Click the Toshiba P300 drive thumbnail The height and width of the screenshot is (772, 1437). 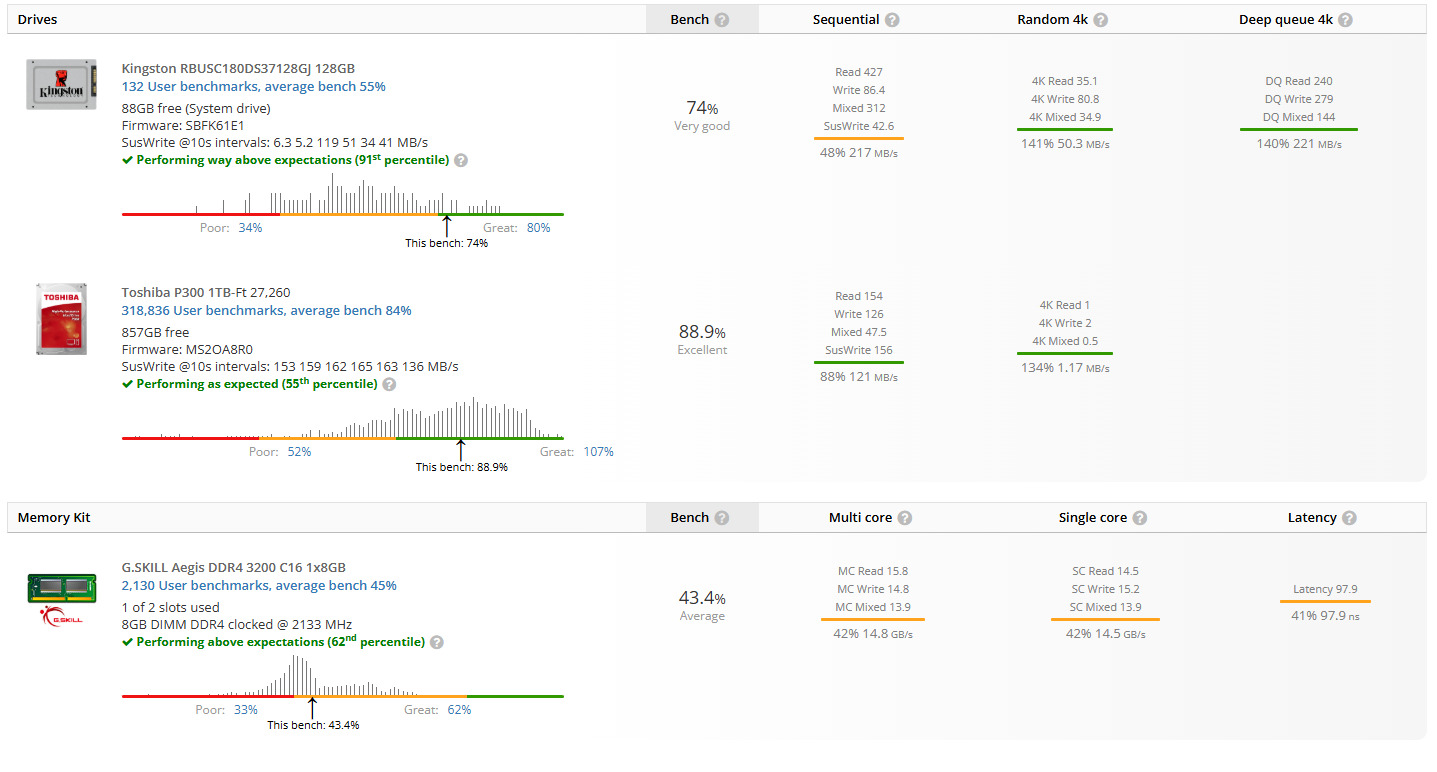click(61, 319)
